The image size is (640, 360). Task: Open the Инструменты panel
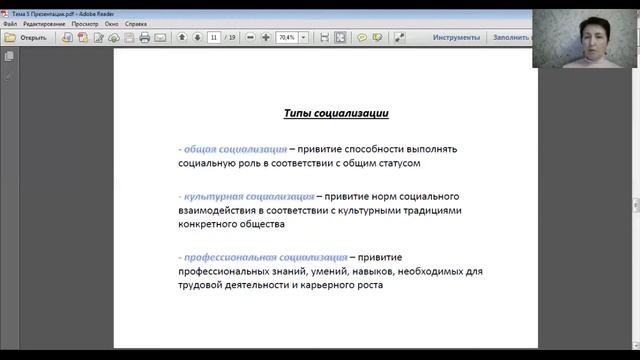tap(456, 38)
